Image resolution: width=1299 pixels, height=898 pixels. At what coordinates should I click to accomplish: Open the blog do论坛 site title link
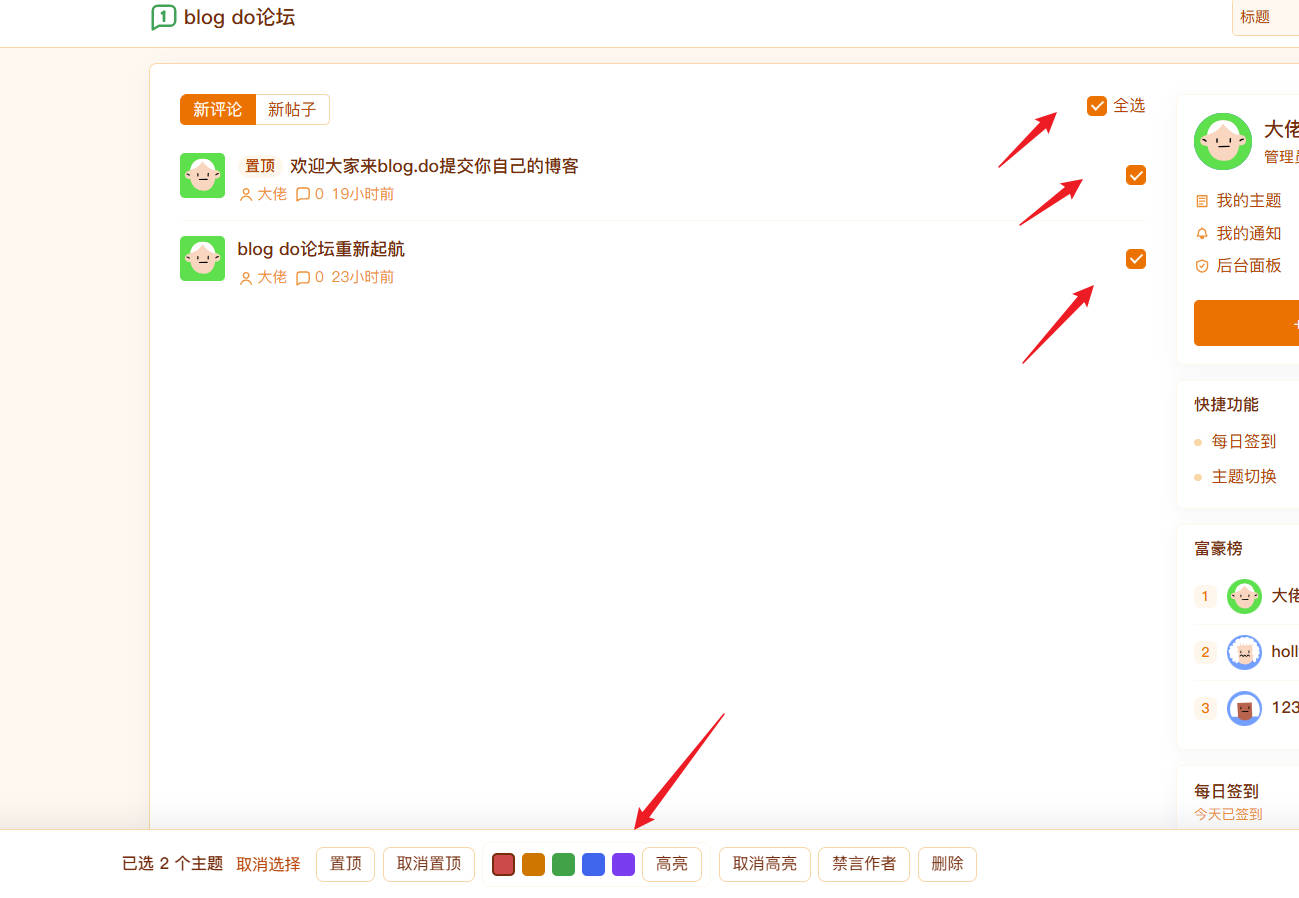tap(239, 17)
